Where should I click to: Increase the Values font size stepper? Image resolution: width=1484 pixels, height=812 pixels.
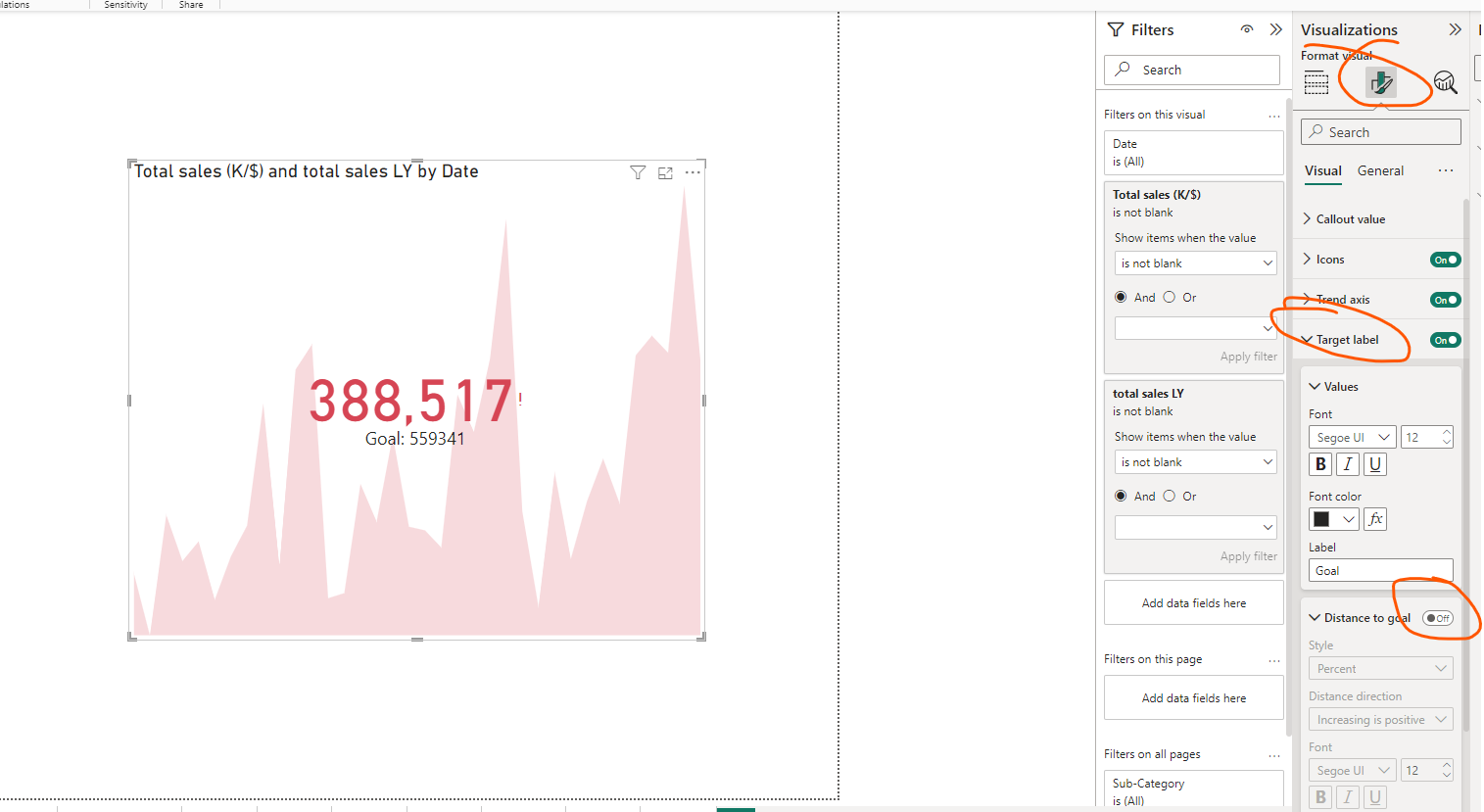pyautogui.click(x=1447, y=432)
